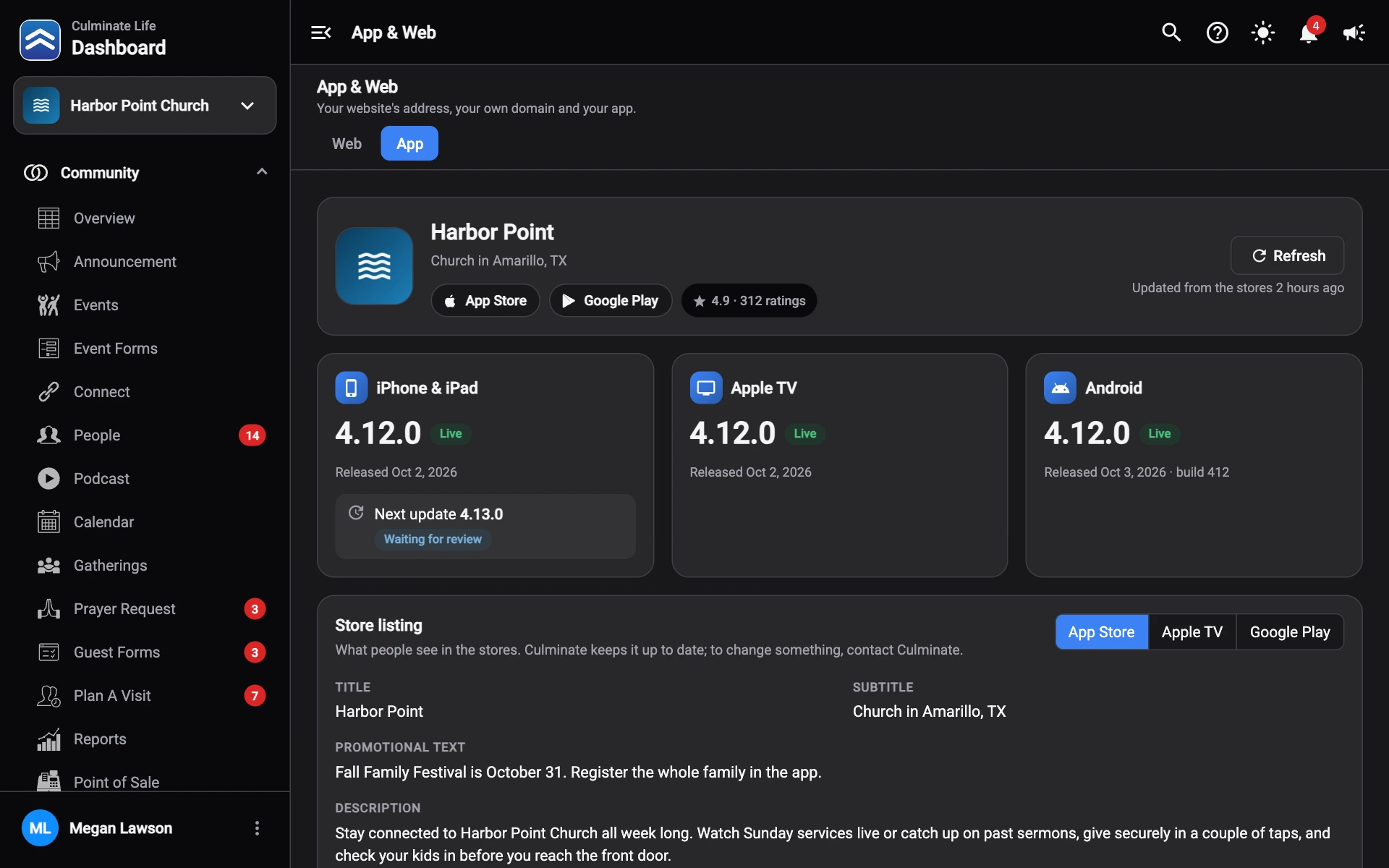Click the iPhone & iPad platform icon
The width and height of the screenshot is (1389, 868).
click(352, 388)
